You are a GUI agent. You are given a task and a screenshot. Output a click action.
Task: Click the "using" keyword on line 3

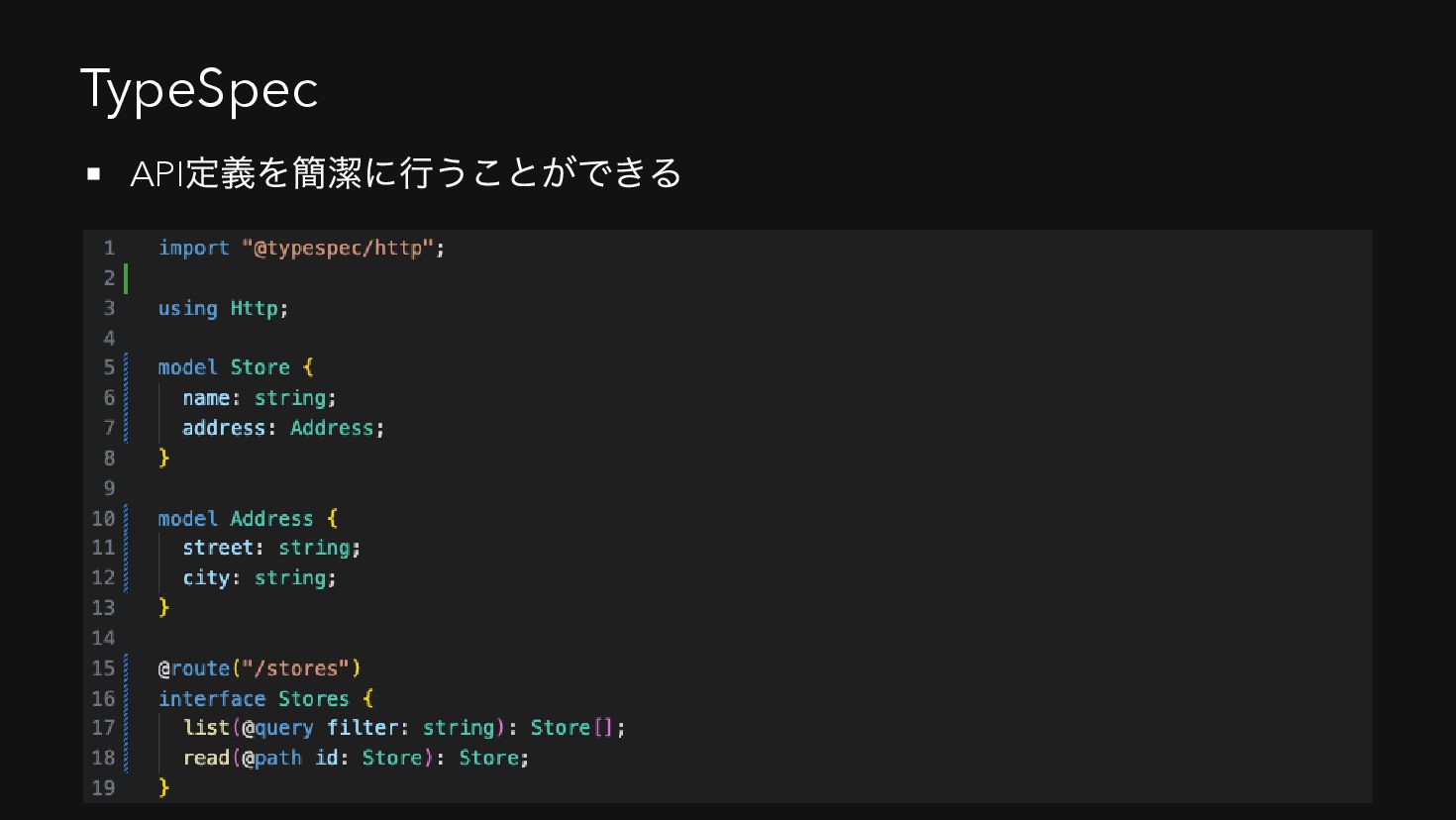[x=188, y=308]
